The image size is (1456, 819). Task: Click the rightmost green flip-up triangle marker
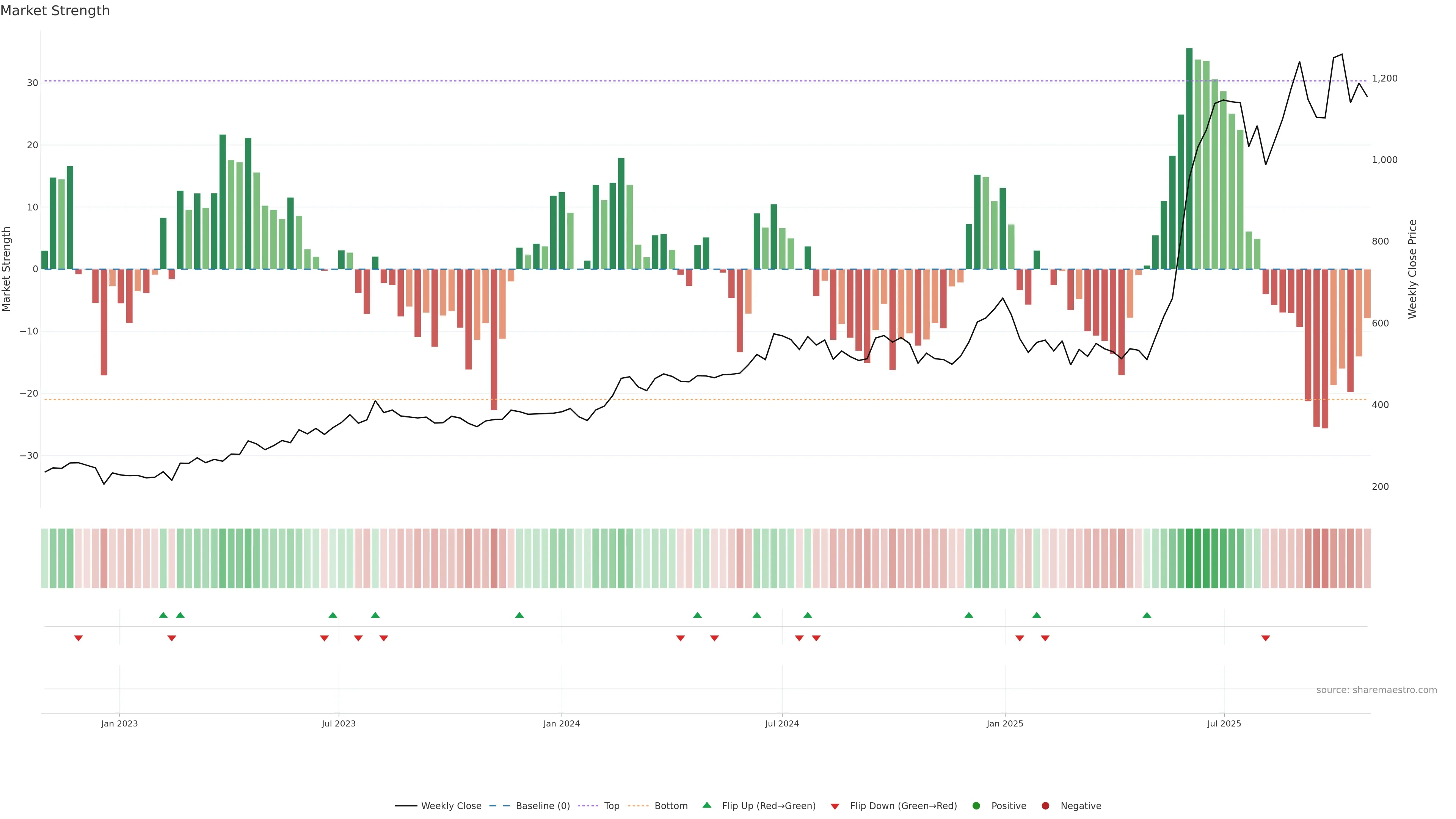click(1147, 615)
